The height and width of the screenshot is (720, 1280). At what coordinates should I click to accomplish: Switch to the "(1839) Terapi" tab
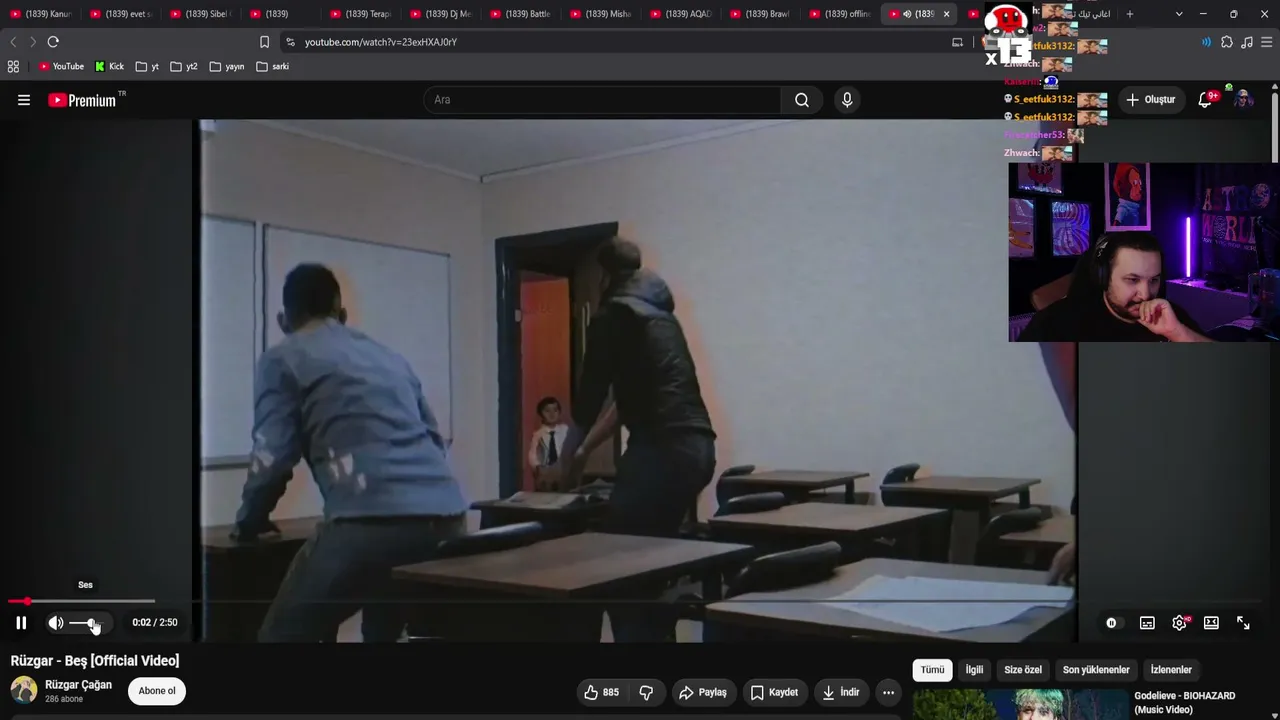pyautogui.click(x=360, y=14)
